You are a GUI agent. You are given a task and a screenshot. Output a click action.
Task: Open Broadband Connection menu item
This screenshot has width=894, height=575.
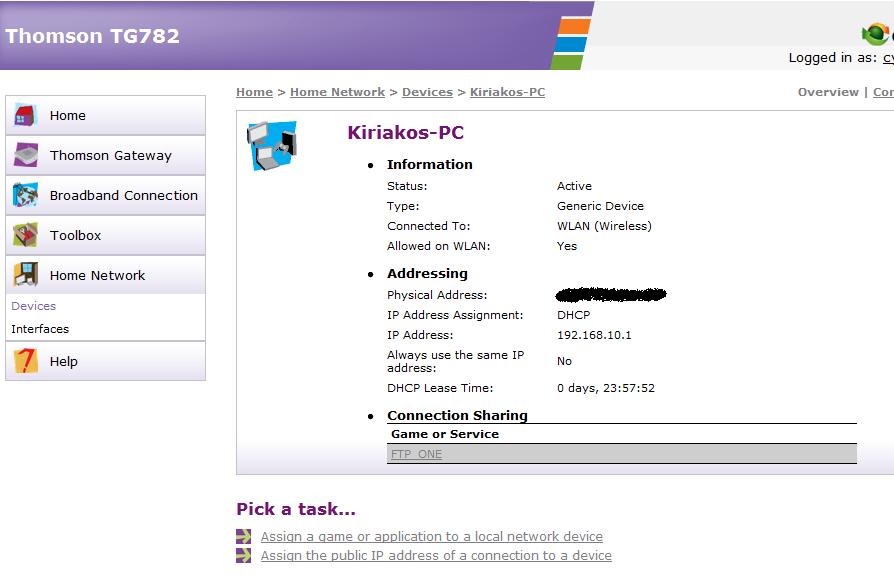click(x=105, y=195)
